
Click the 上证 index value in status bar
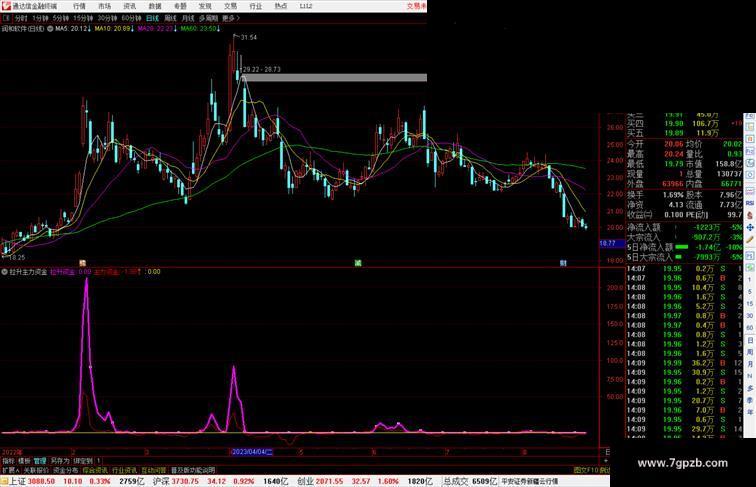point(41,481)
